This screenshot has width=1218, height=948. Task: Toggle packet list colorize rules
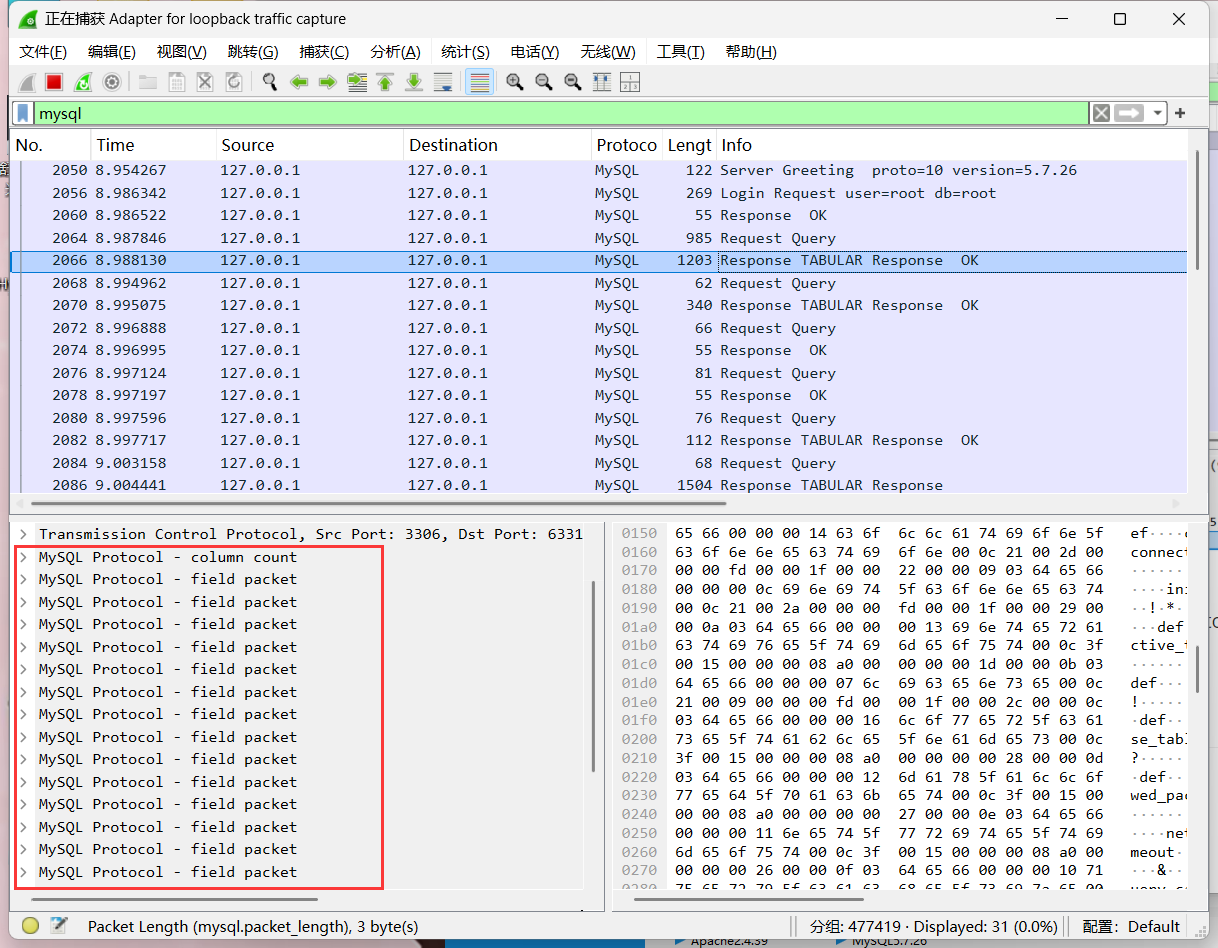[x=480, y=82]
